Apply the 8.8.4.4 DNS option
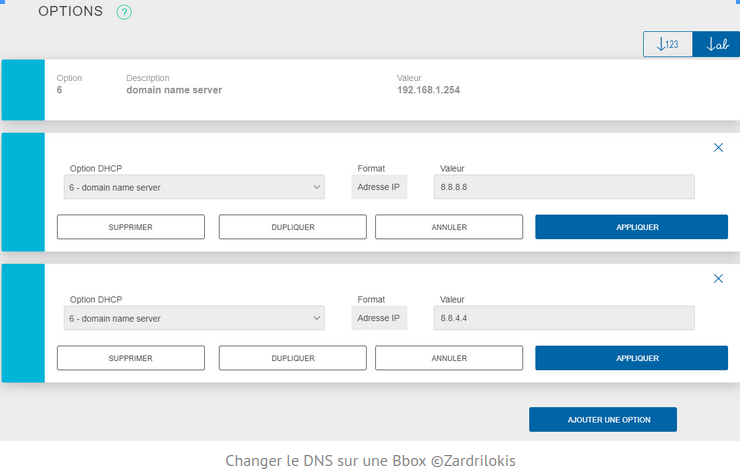The image size is (740, 471). point(631,358)
